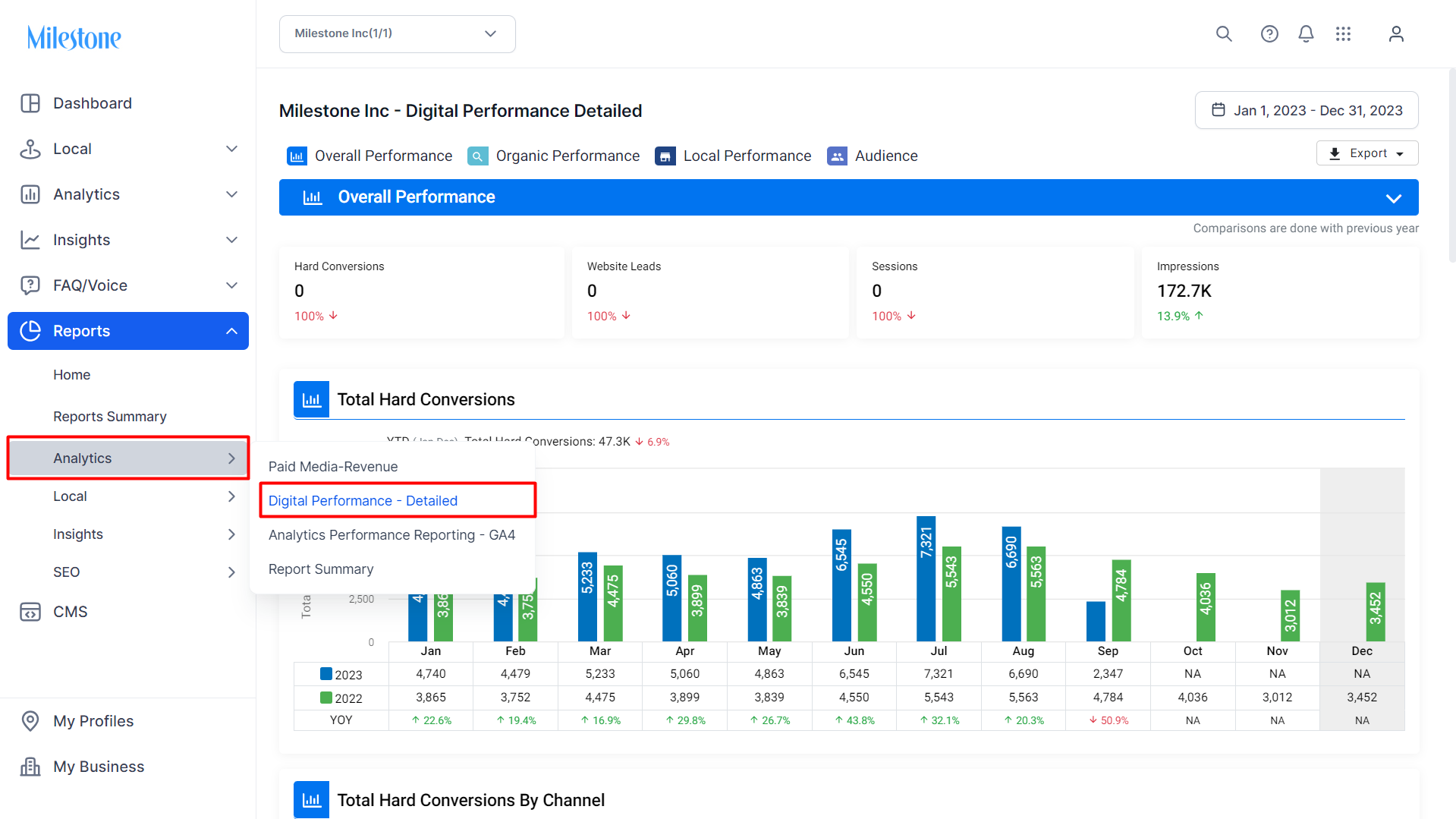Jump to Organic Performance section
Viewport: 1456px width, 819px height.
tap(554, 156)
